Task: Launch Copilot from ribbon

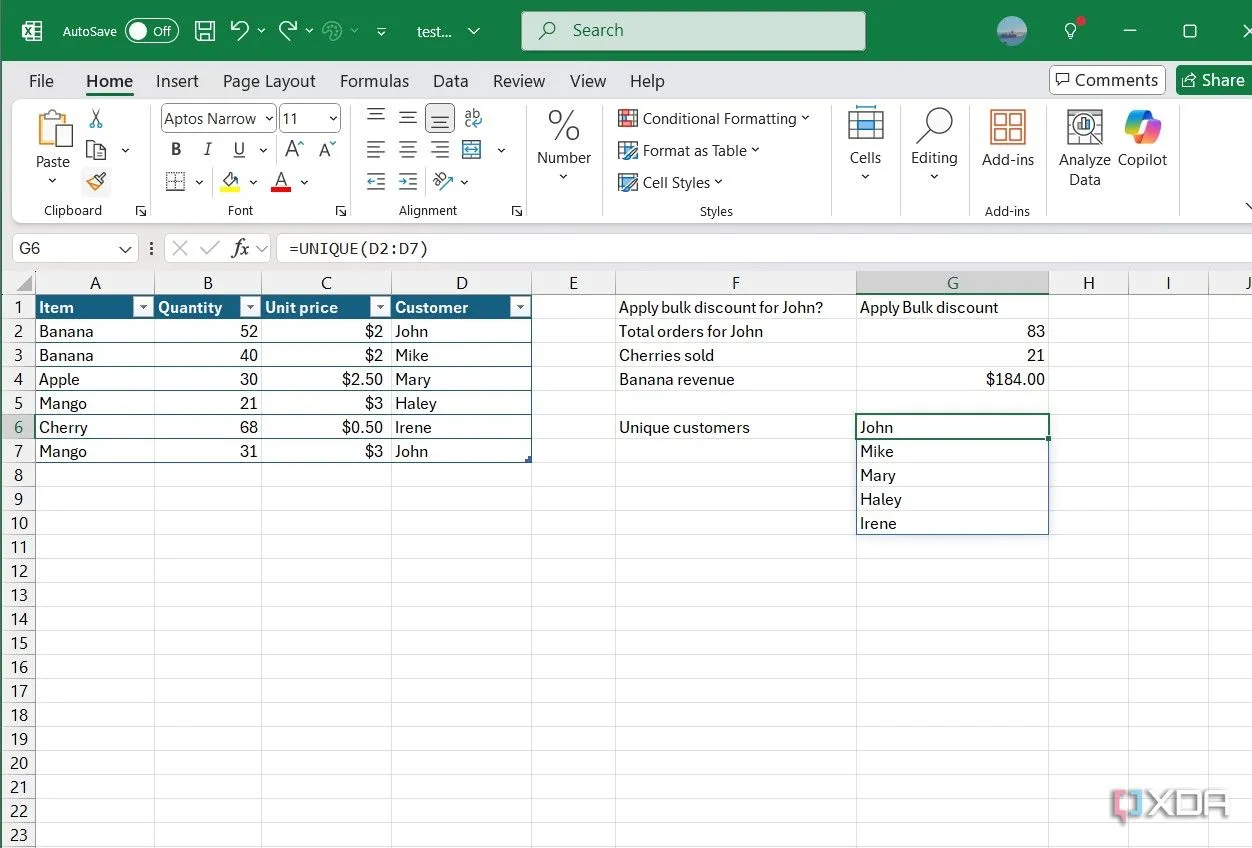Action: (1143, 139)
